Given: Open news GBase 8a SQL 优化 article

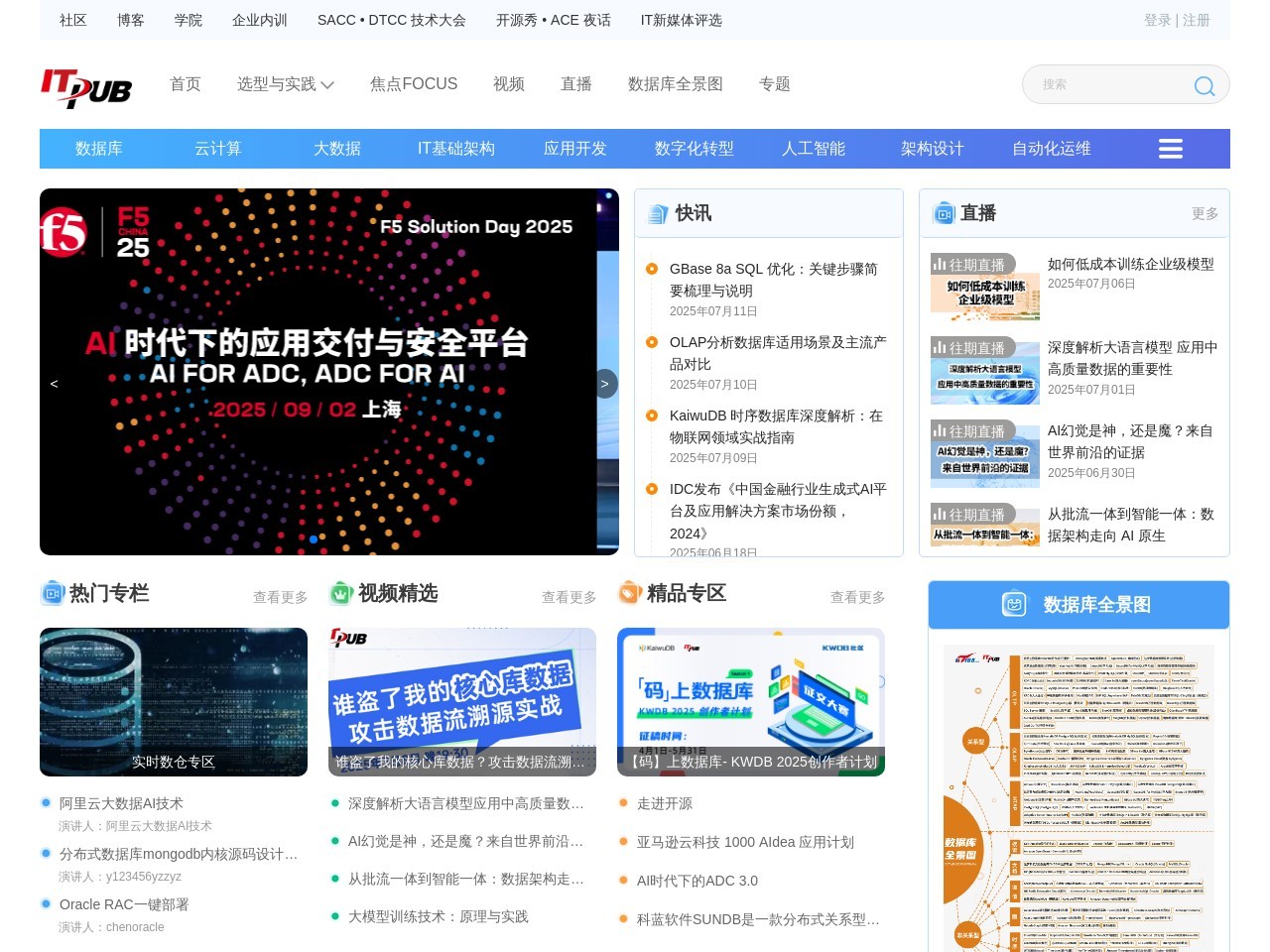Looking at the screenshot, I should (774, 280).
